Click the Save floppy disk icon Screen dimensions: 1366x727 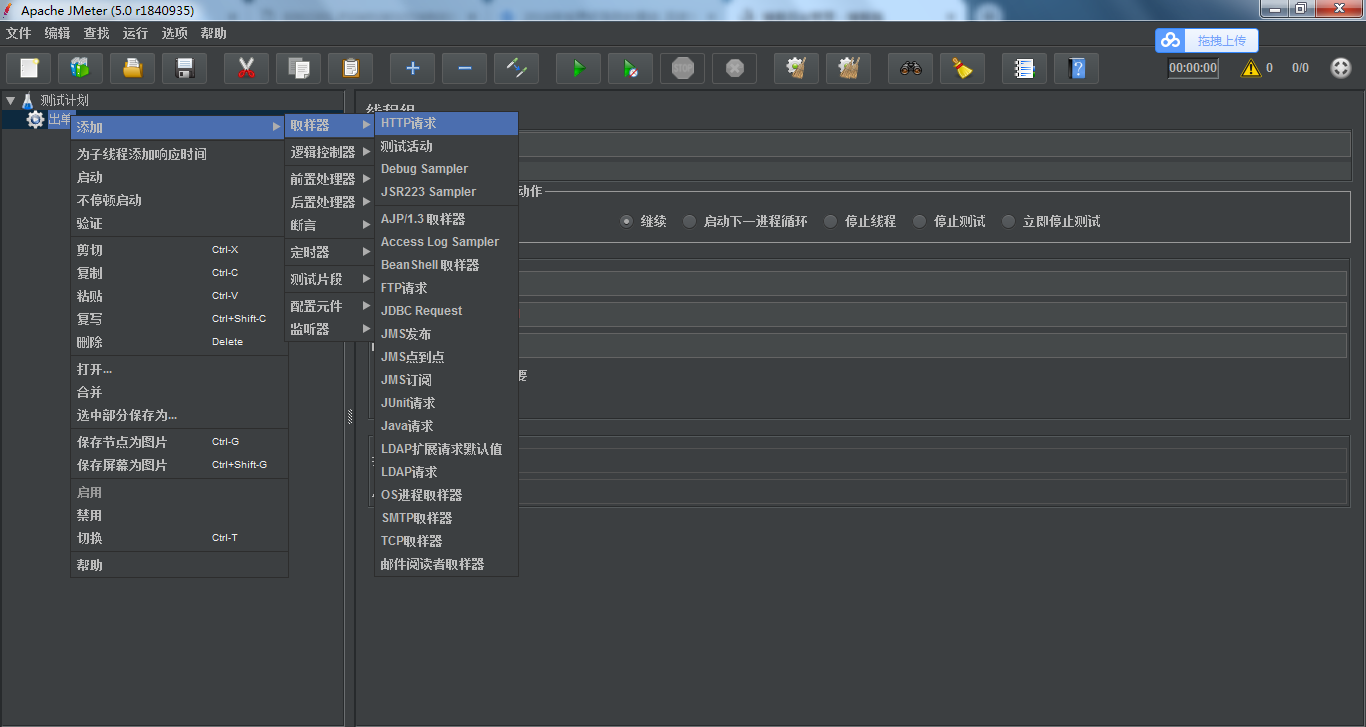(x=184, y=68)
